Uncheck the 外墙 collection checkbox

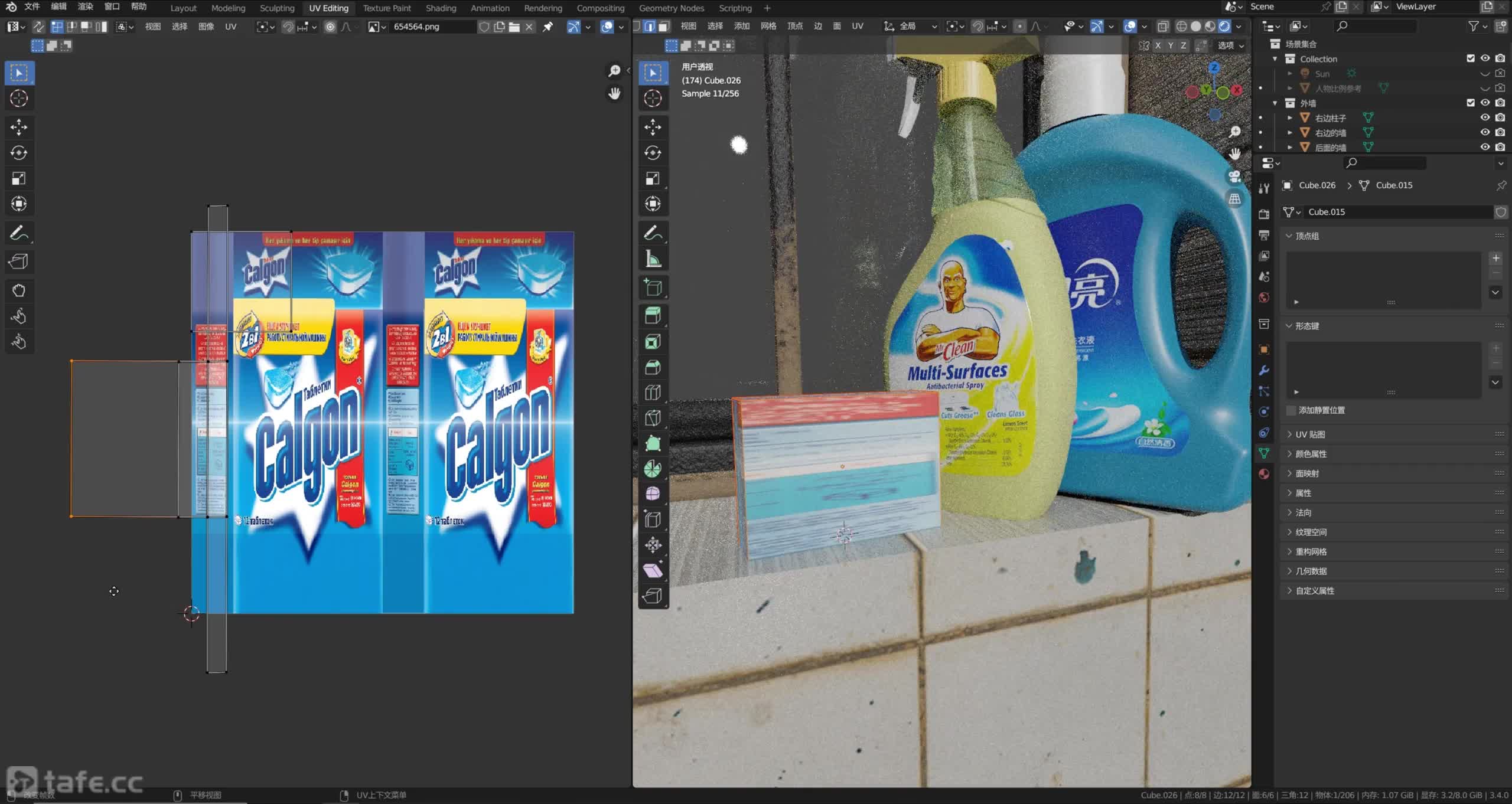click(1471, 103)
